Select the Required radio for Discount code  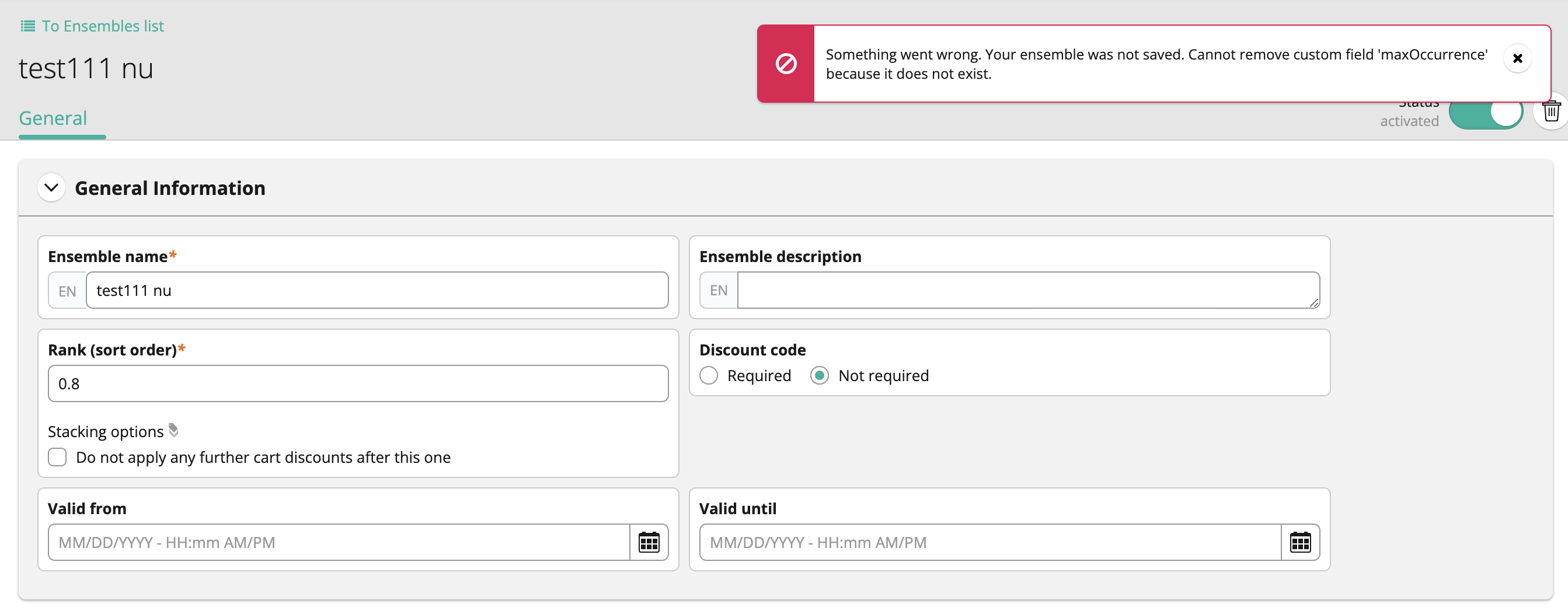click(x=708, y=375)
